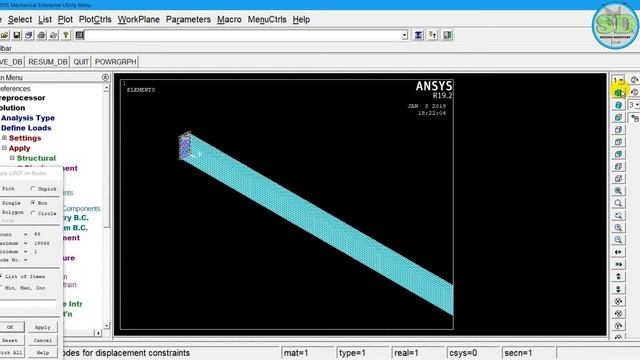Open the window number 1 dropdown
The image size is (640, 360).
tap(618, 80)
